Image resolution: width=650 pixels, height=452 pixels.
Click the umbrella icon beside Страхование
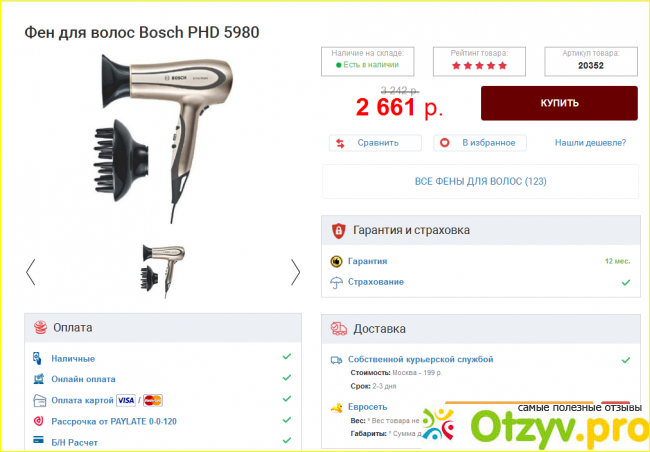coord(336,282)
